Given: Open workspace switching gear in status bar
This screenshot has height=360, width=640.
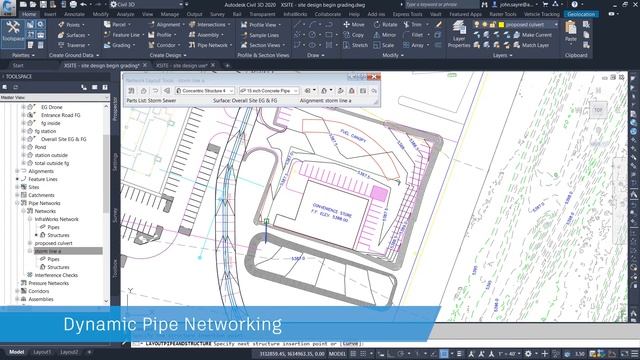Looking at the screenshot, I should [528, 354].
